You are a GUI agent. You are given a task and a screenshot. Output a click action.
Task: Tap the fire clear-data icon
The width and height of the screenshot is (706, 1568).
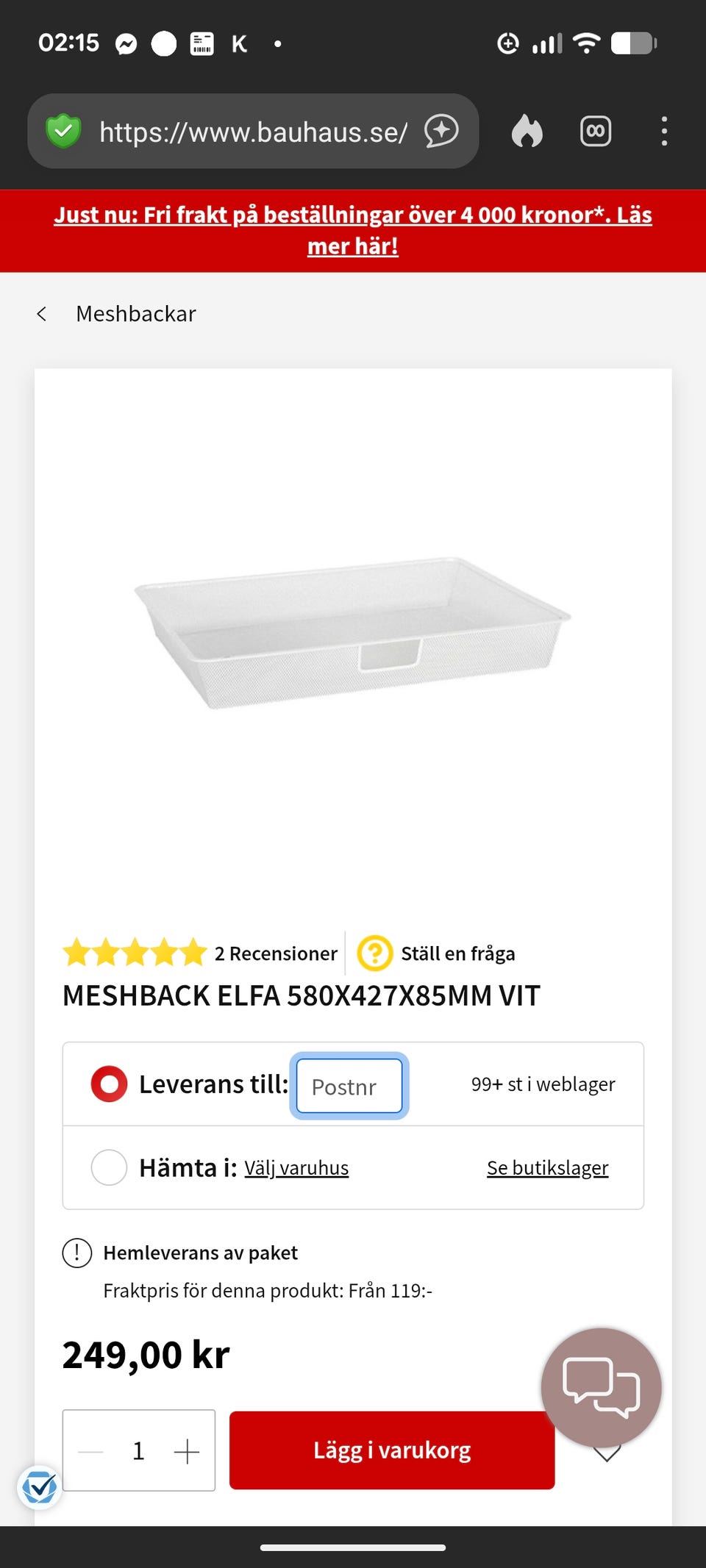coord(527,132)
